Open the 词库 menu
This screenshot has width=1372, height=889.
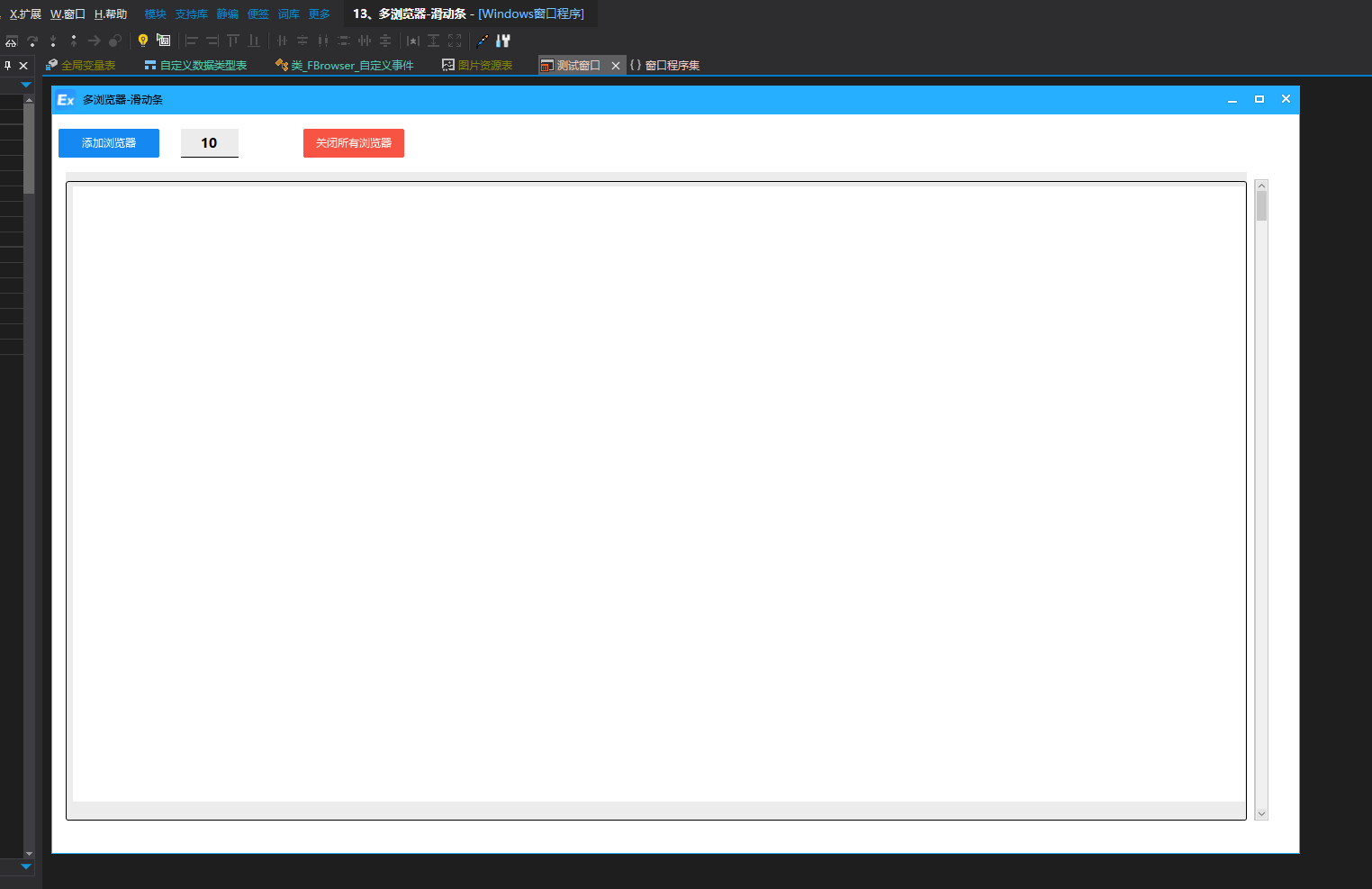(x=289, y=14)
